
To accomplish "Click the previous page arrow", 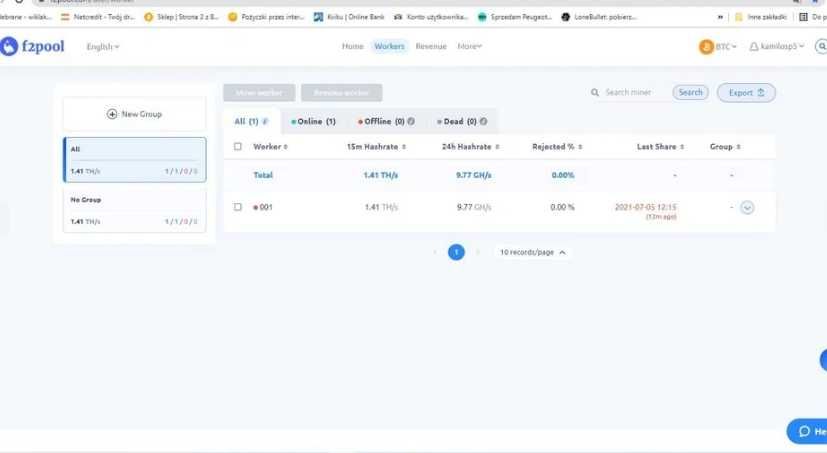I will [435, 252].
